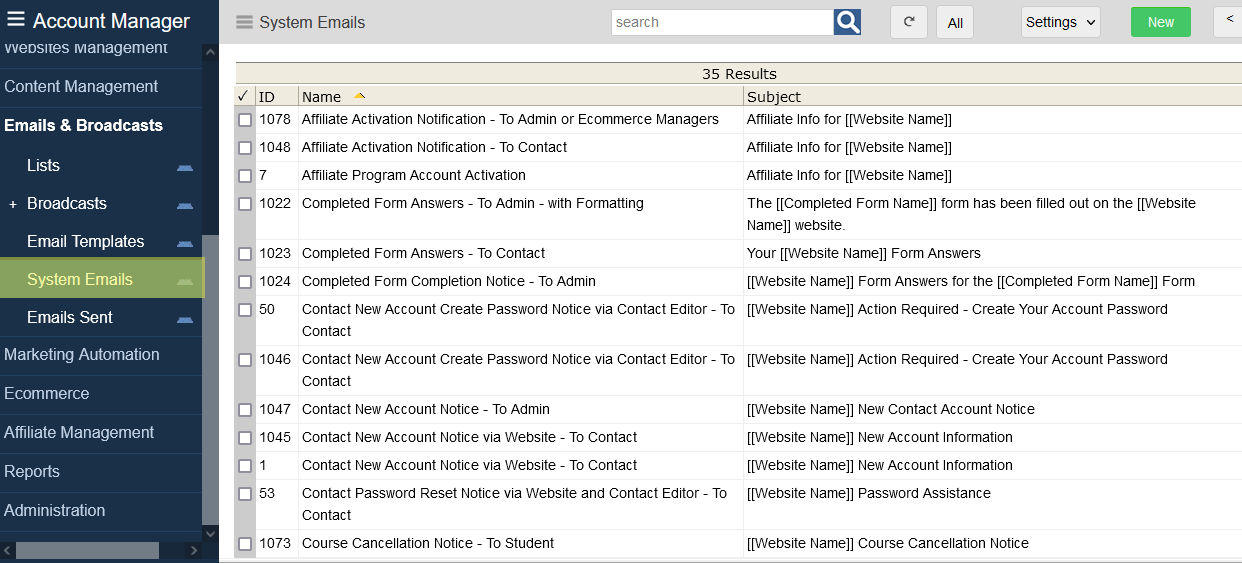The height and width of the screenshot is (563, 1242).
Task: Click the icon beside Email Templates
Action: 185,242
